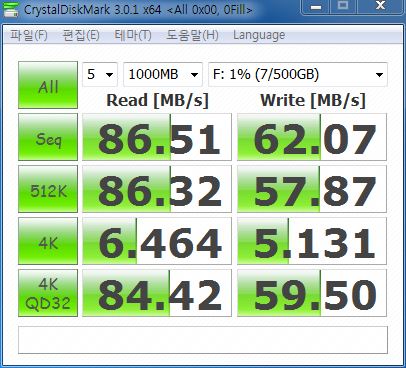Open the 편집(E) menu
The width and height of the screenshot is (406, 368).
coord(81,35)
